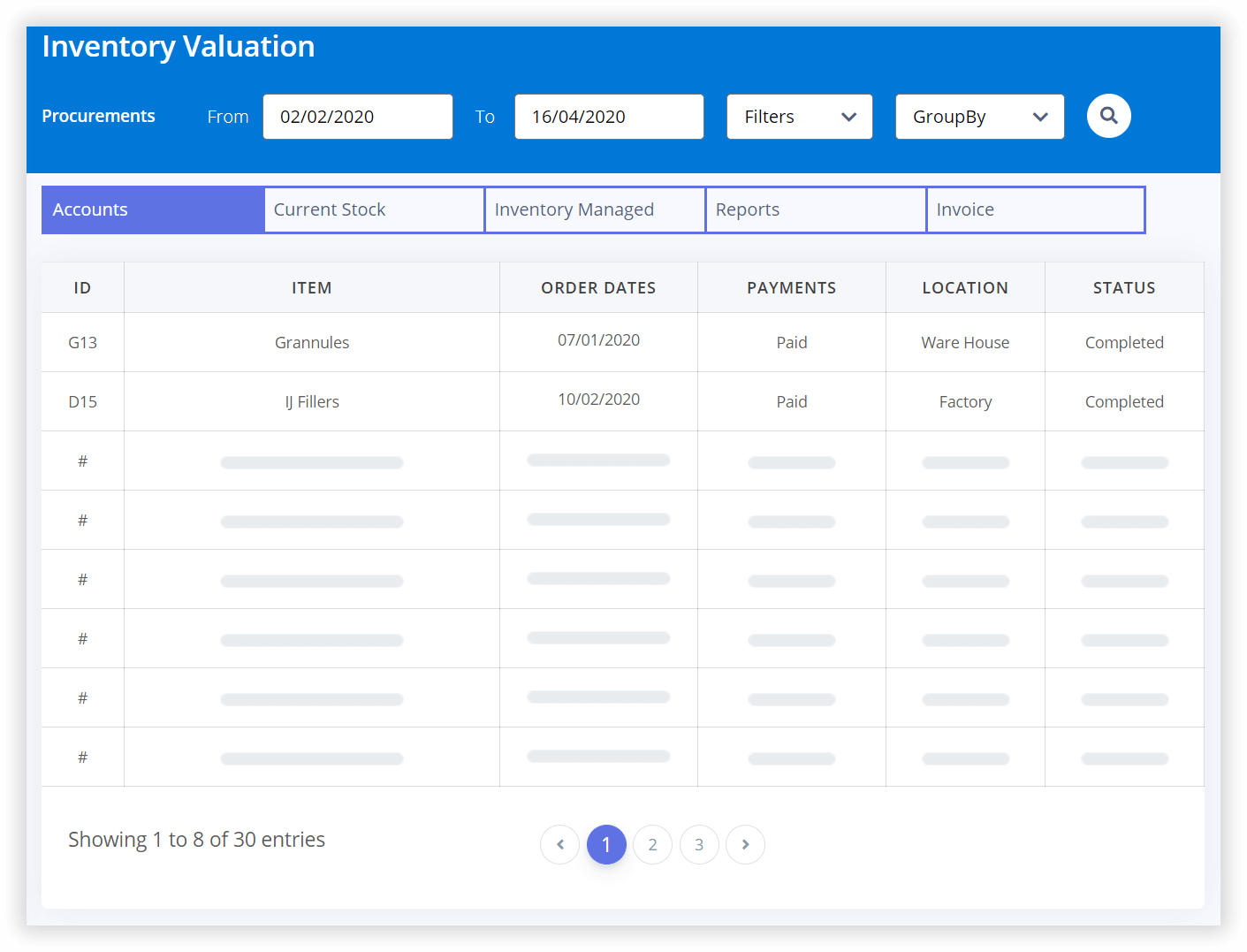Click the IJ Fillers item cell

tap(312, 401)
